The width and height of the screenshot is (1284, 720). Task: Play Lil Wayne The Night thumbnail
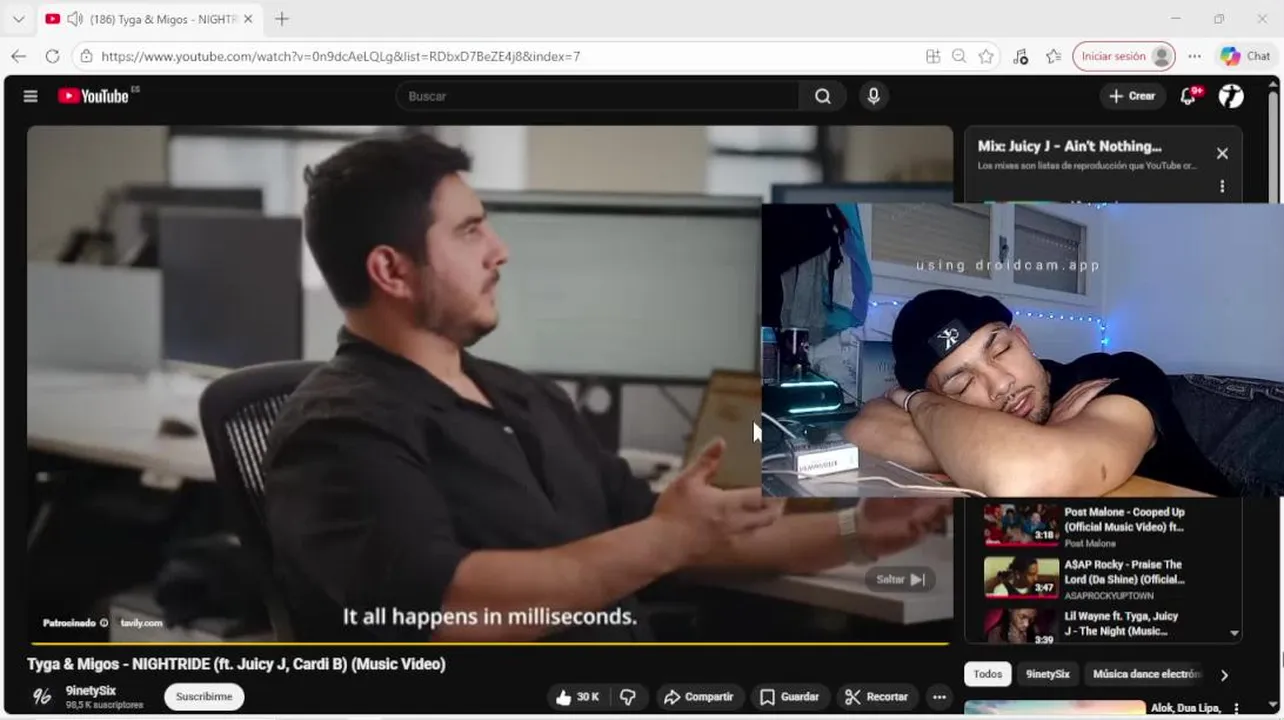point(1021,627)
